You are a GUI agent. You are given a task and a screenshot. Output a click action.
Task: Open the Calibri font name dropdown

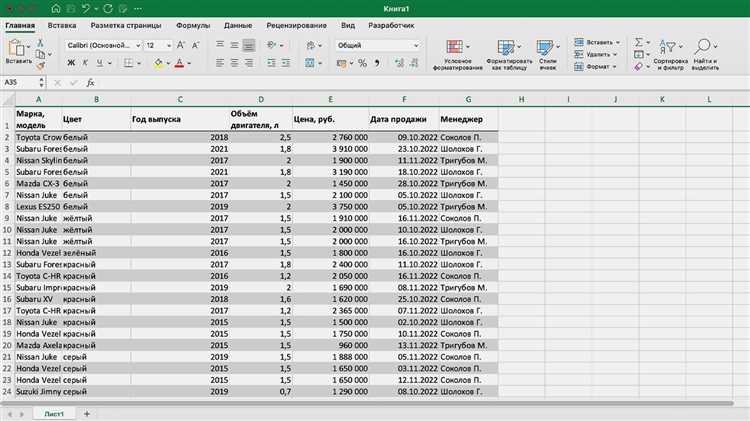coord(103,45)
